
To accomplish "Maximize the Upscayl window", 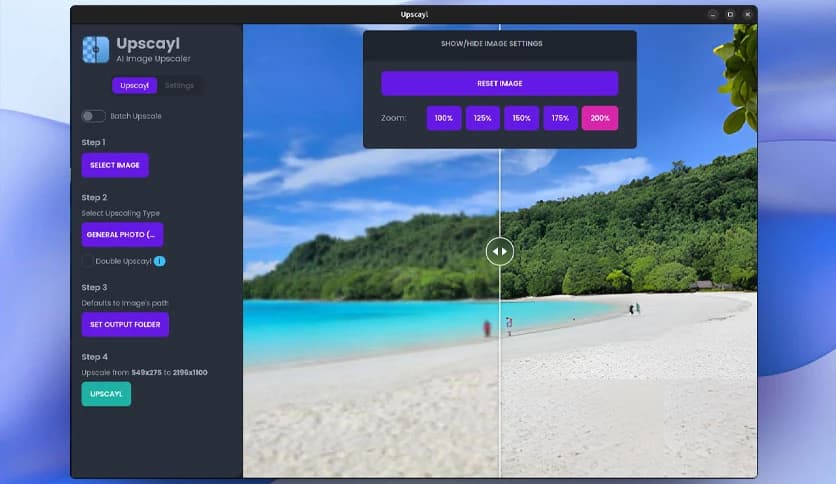I will coord(730,15).
